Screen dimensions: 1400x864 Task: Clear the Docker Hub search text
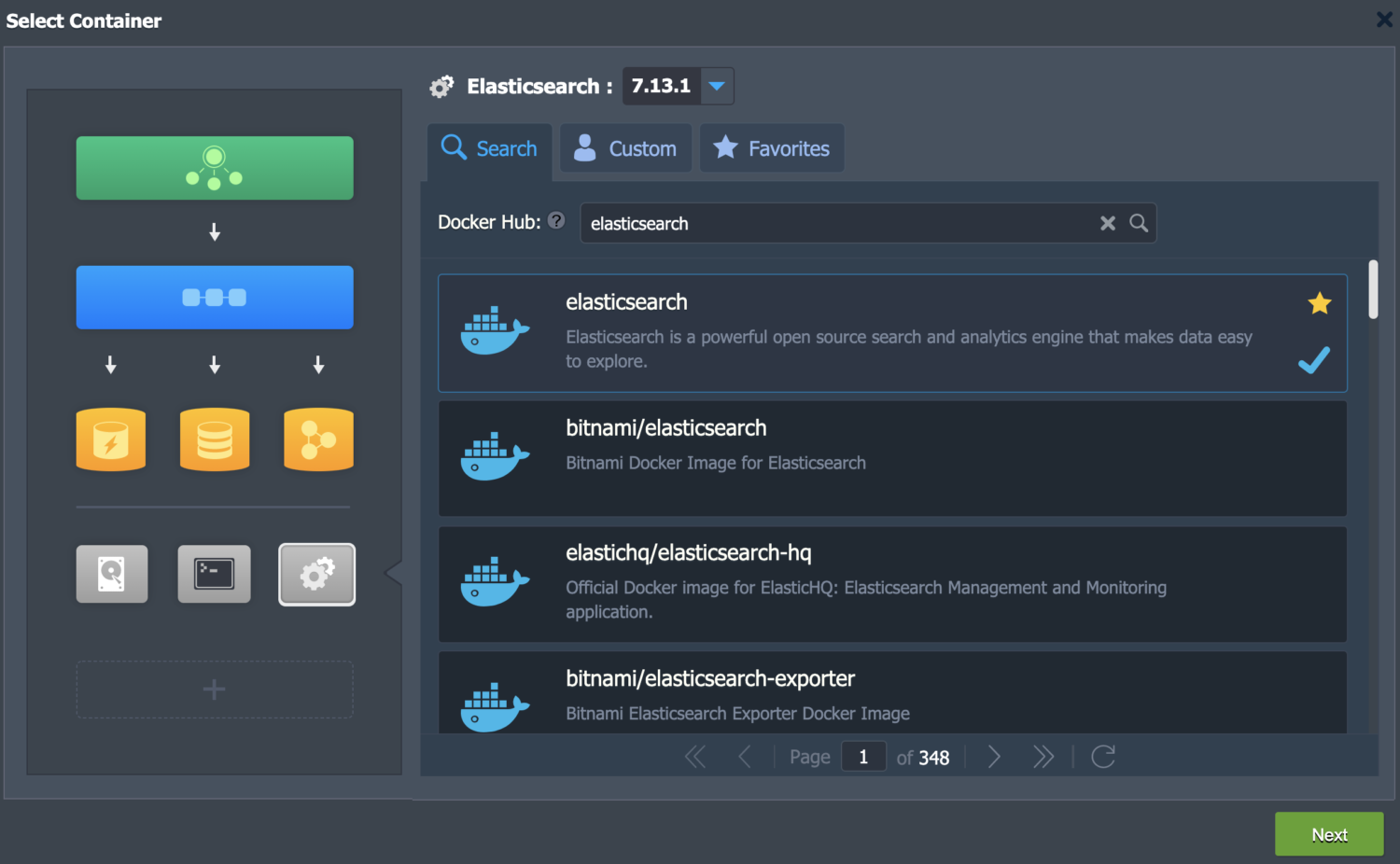1107,223
